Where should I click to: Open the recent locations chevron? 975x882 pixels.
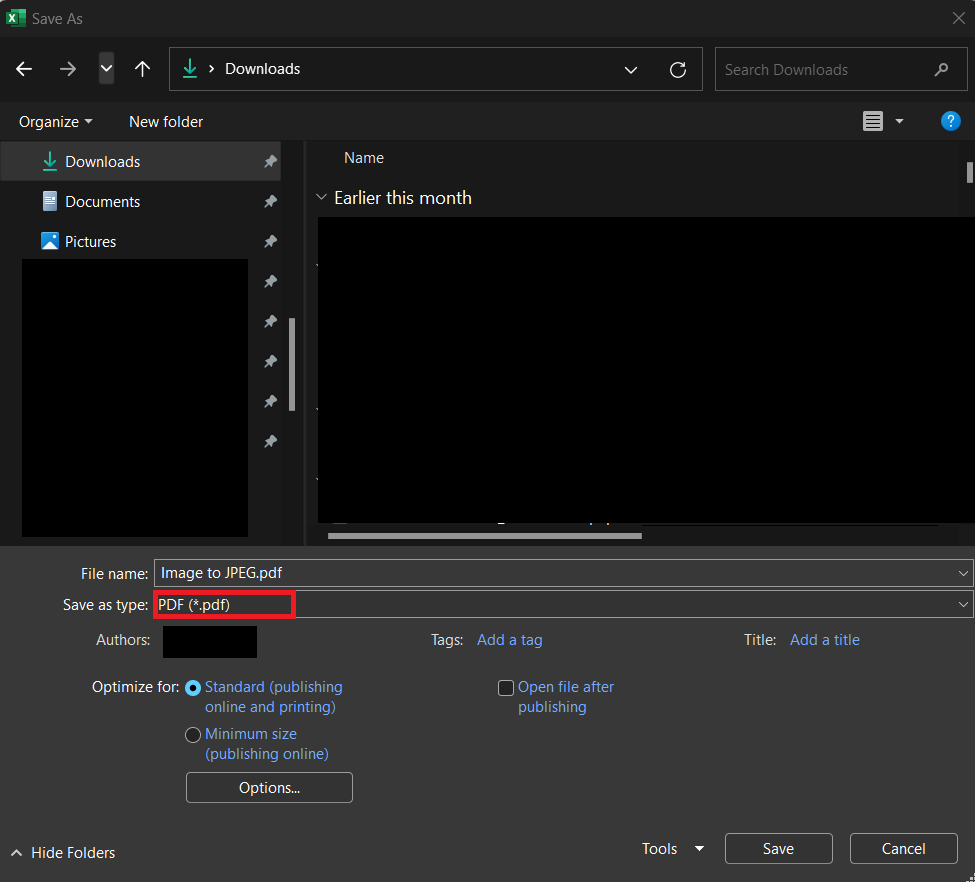coord(106,68)
